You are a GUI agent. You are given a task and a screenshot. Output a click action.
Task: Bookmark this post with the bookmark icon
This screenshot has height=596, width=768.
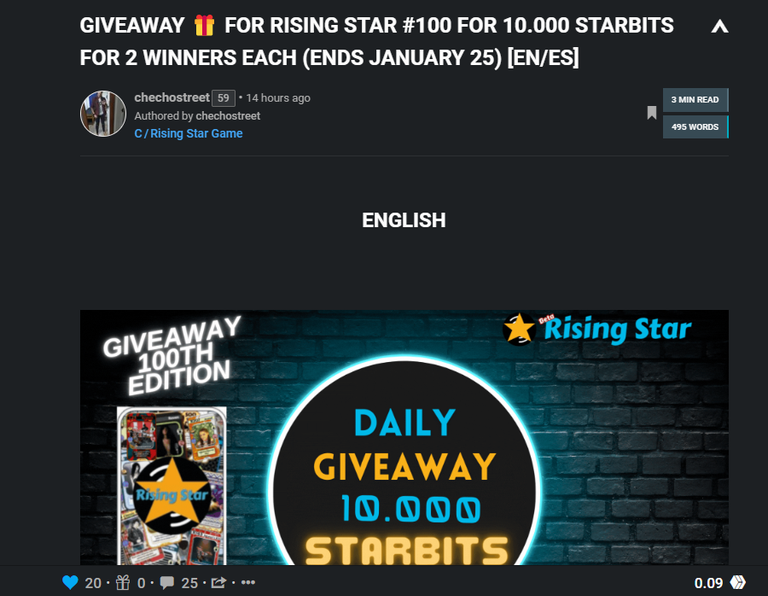[651, 113]
